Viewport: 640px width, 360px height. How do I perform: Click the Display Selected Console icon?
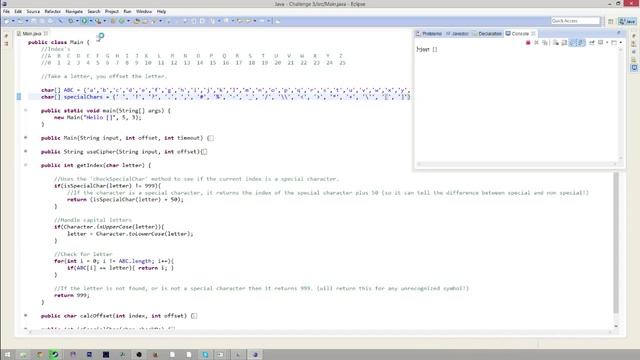(601, 42)
